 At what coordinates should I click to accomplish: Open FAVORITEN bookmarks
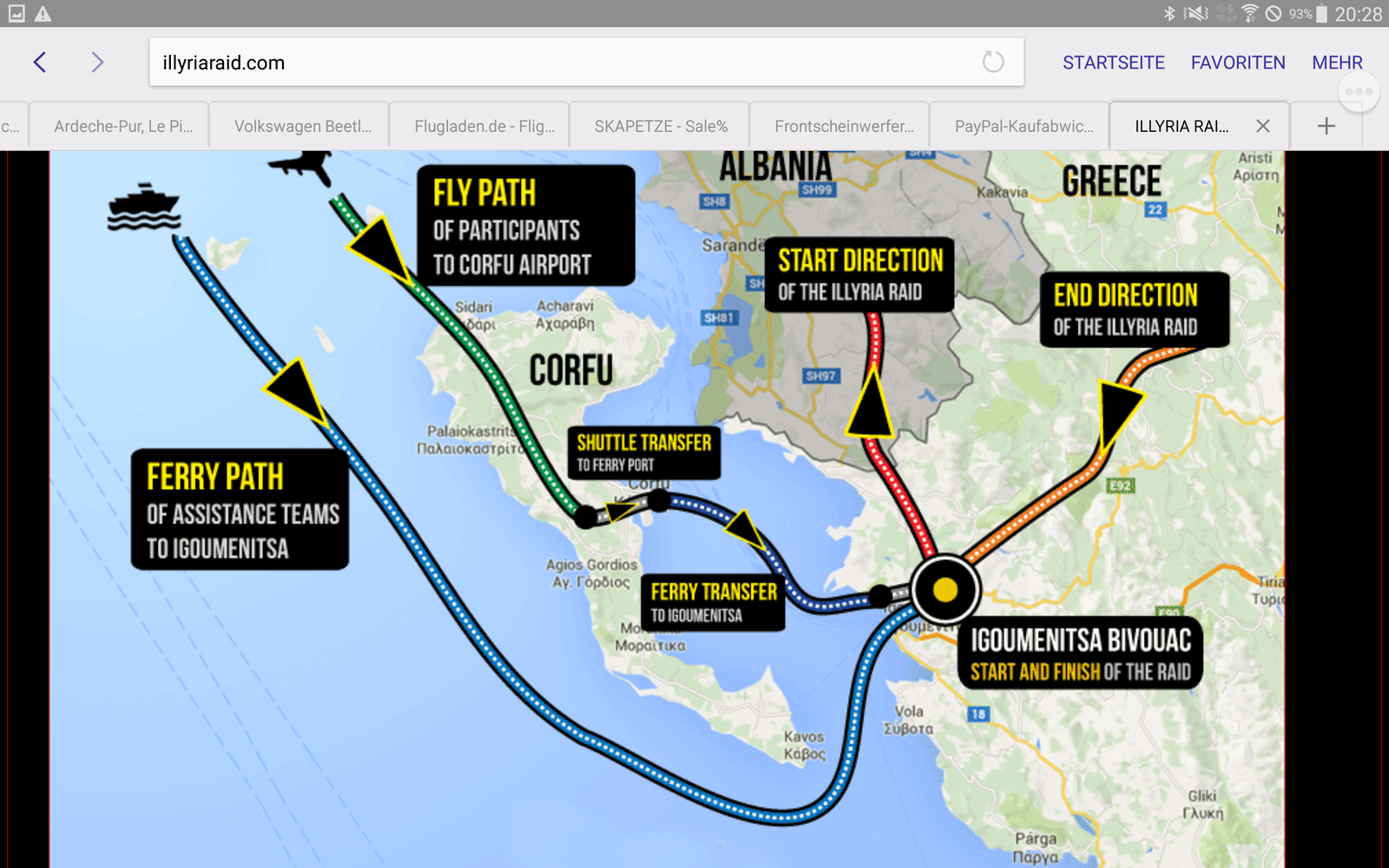coord(1237,62)
